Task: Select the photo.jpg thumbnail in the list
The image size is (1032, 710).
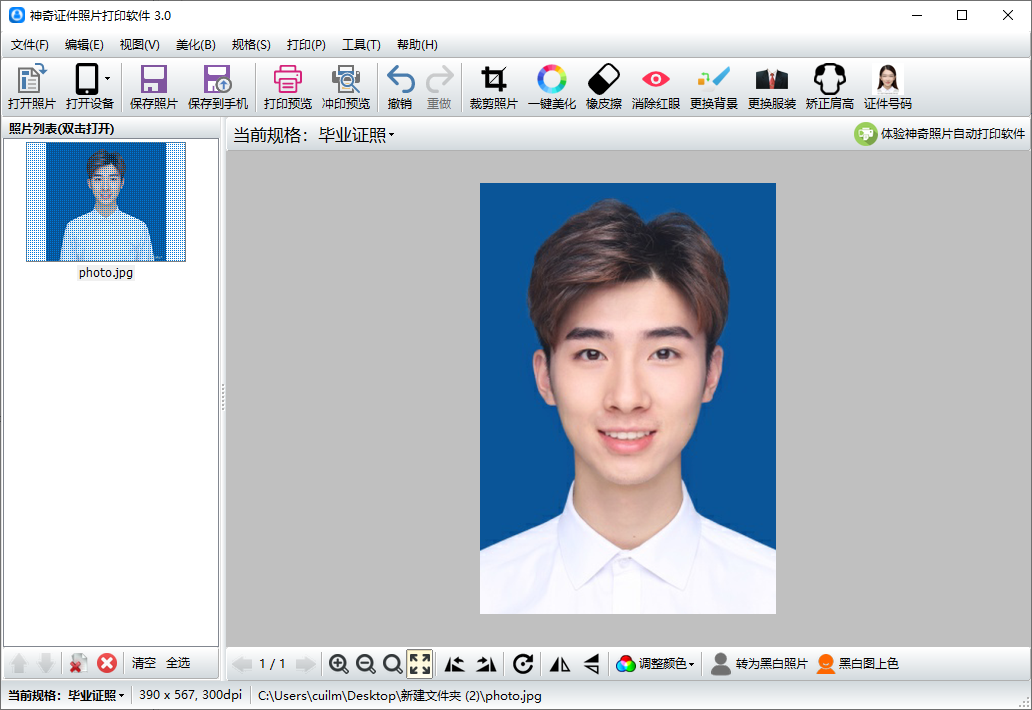Action: click(x=105, y=202)
